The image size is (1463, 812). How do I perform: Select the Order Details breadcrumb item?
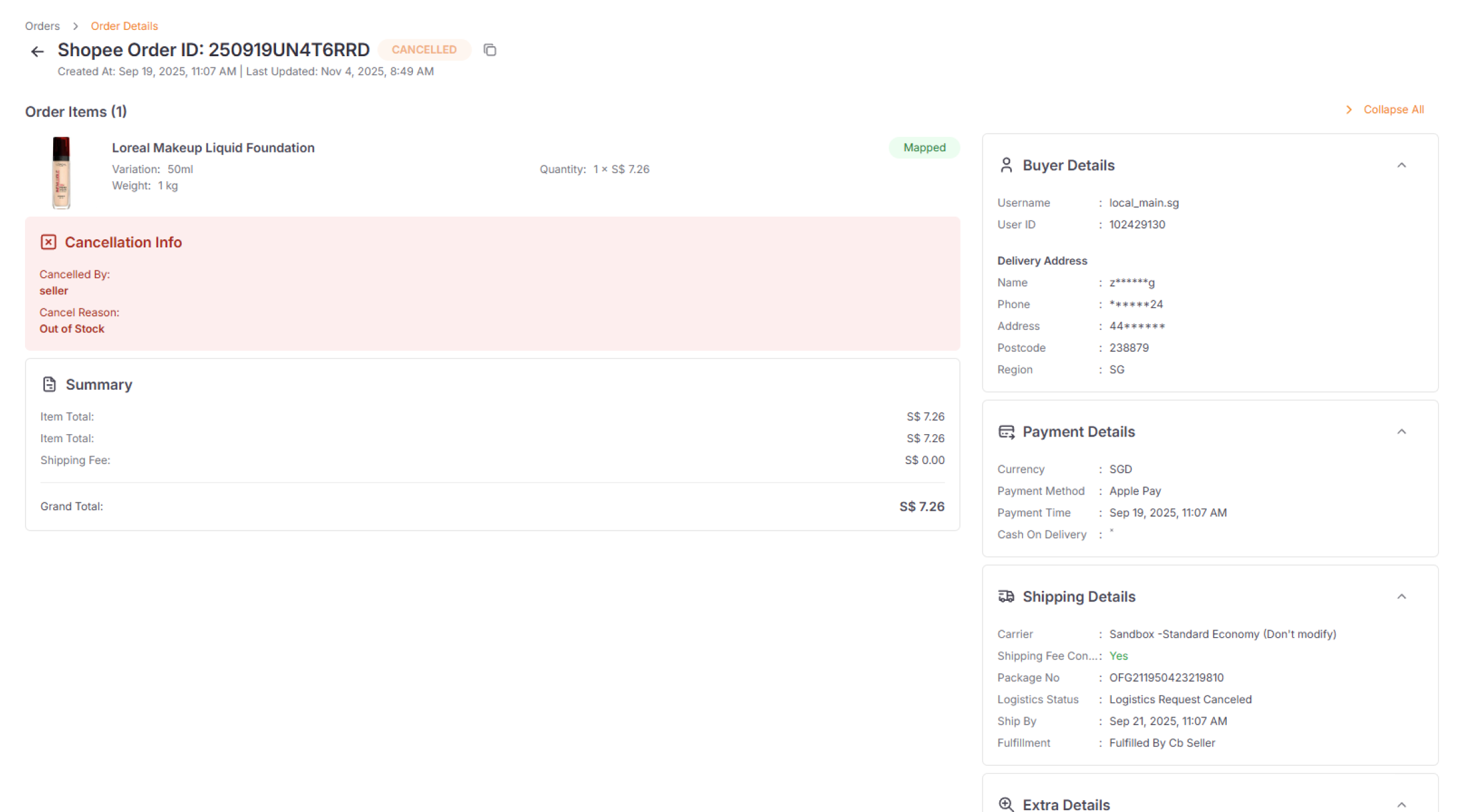point(124,26)
